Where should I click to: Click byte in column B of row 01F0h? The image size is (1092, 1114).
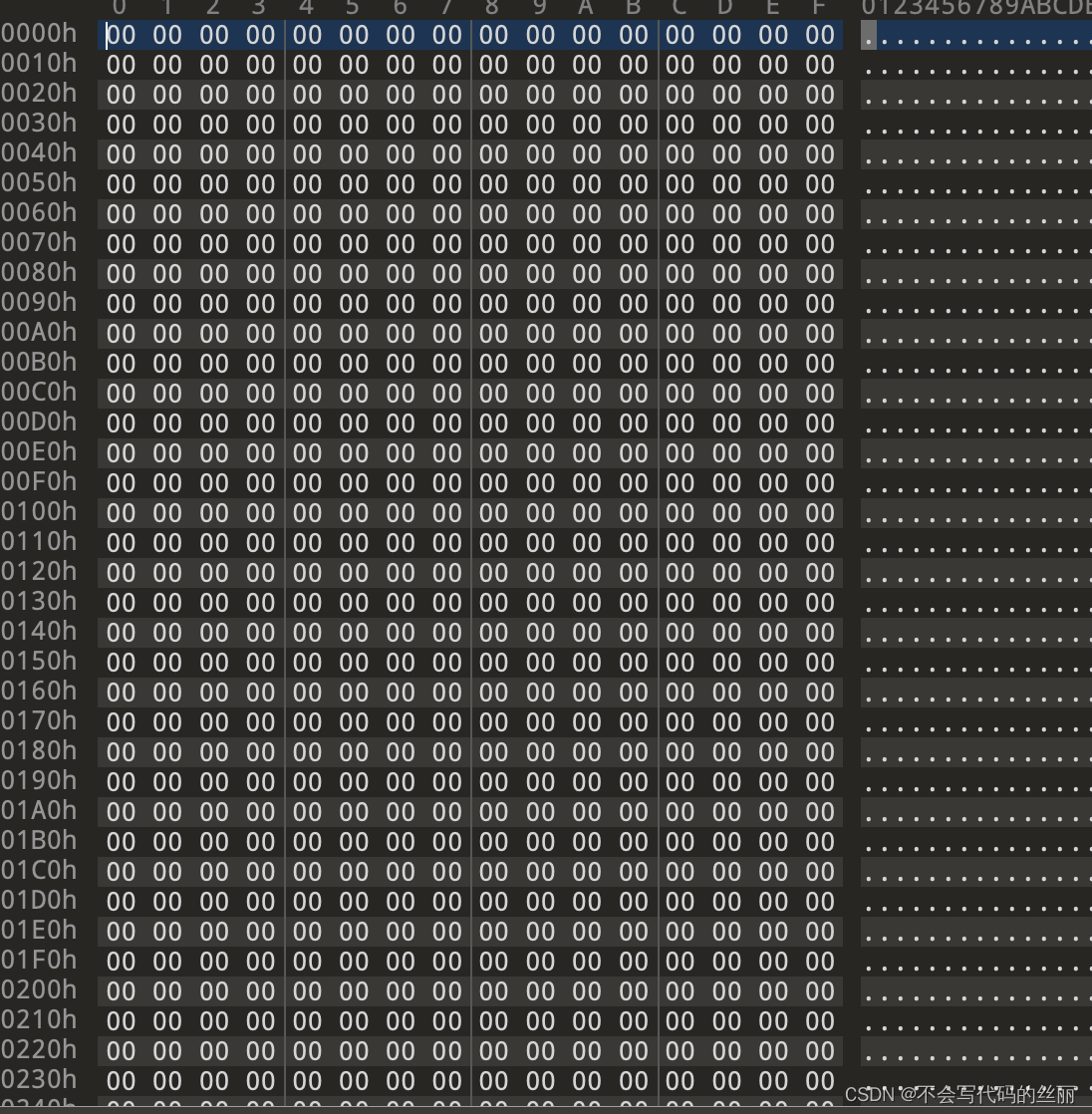coord(633,962)
